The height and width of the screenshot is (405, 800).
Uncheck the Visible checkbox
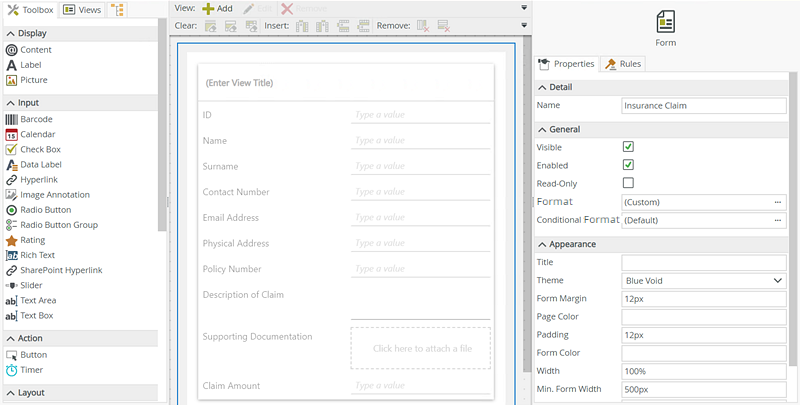(x=628, y=147)
